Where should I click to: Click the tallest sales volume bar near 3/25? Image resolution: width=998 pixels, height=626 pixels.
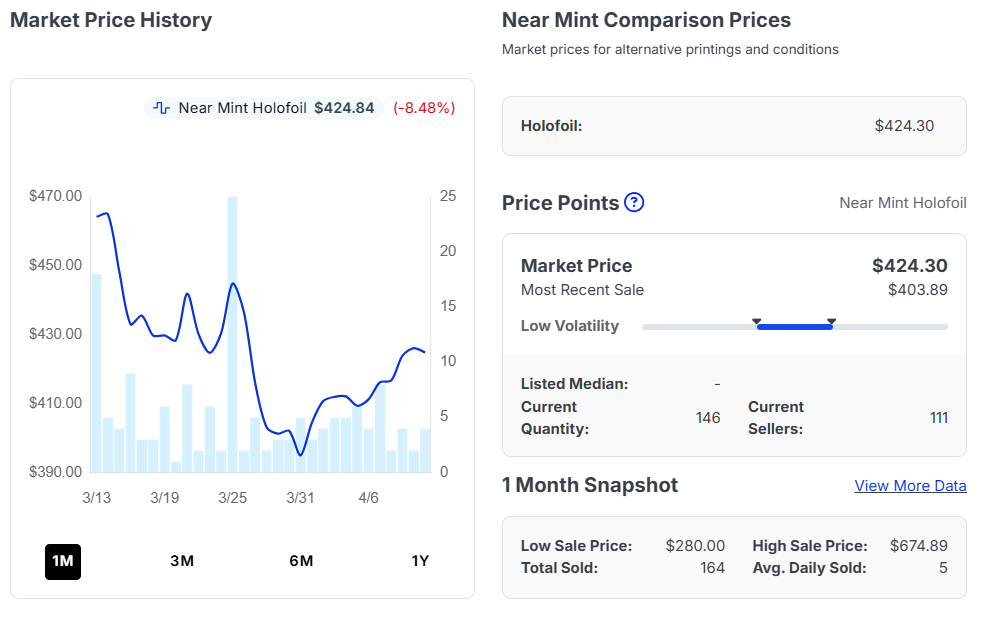[233, 335]
